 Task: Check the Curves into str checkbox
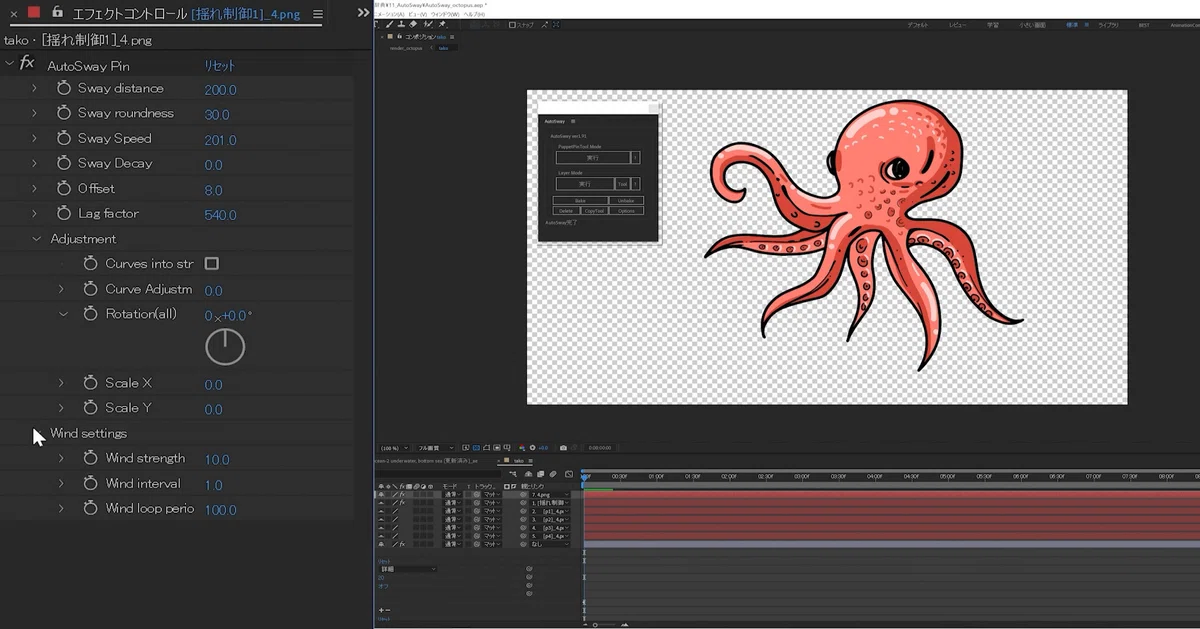(x=211, y=264)
